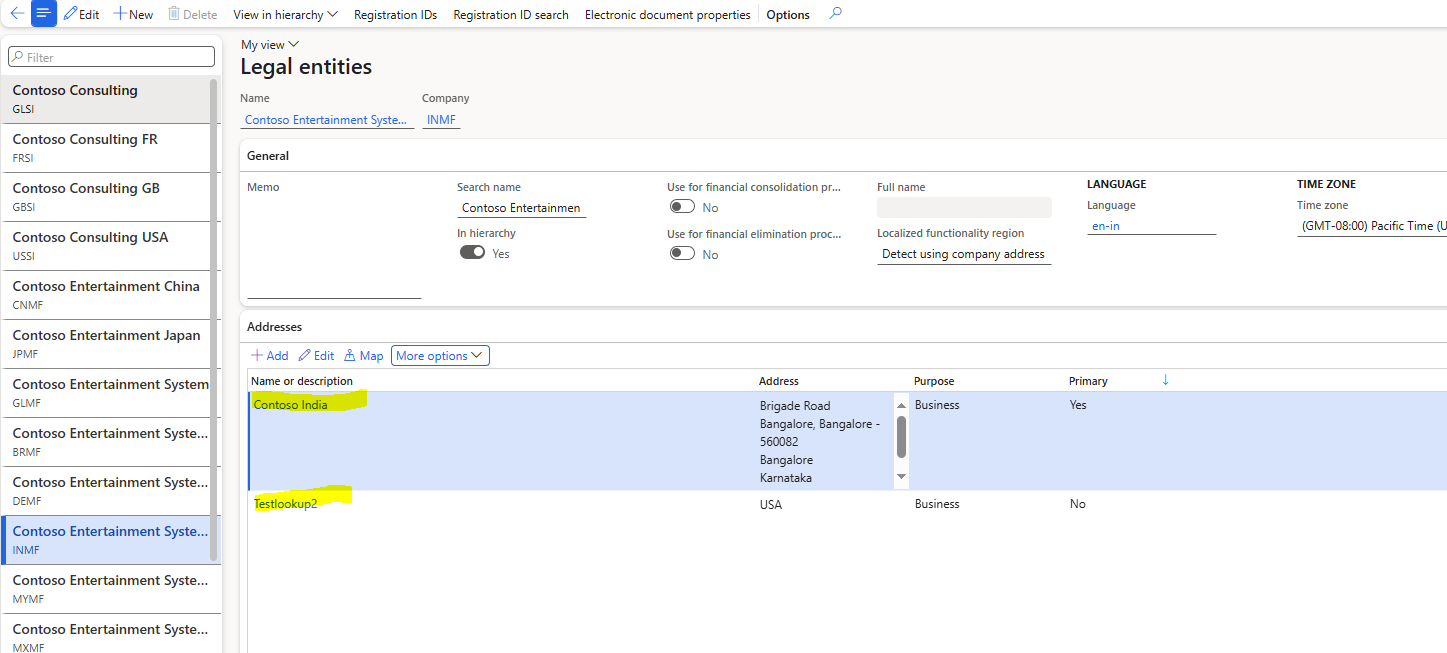The width and height of the screenshot is (1447, 653).
Task: Select the Testlookup2 address row
Action: 846,504
